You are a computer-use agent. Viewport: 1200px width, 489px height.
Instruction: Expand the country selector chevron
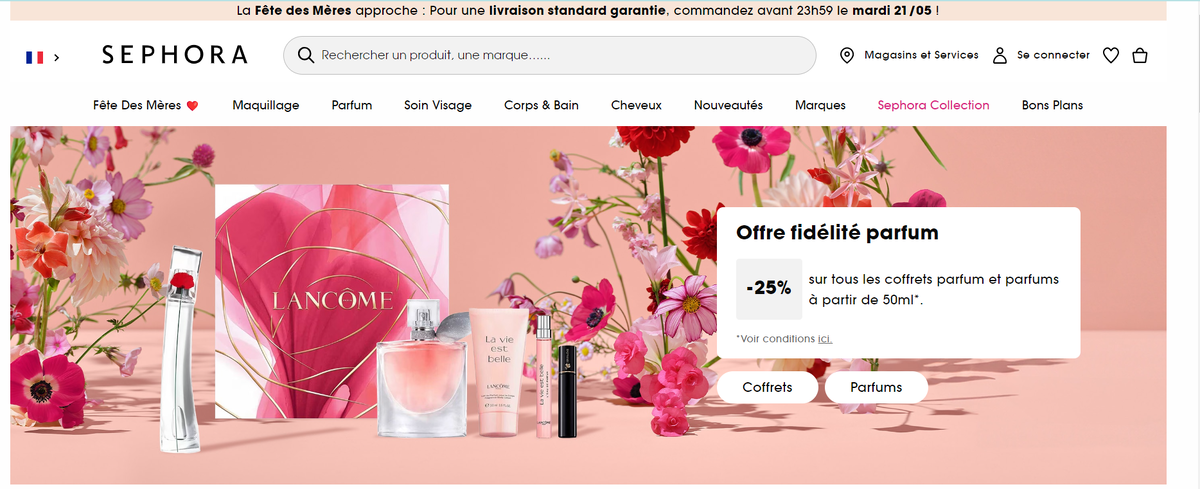tap(57, 58)
